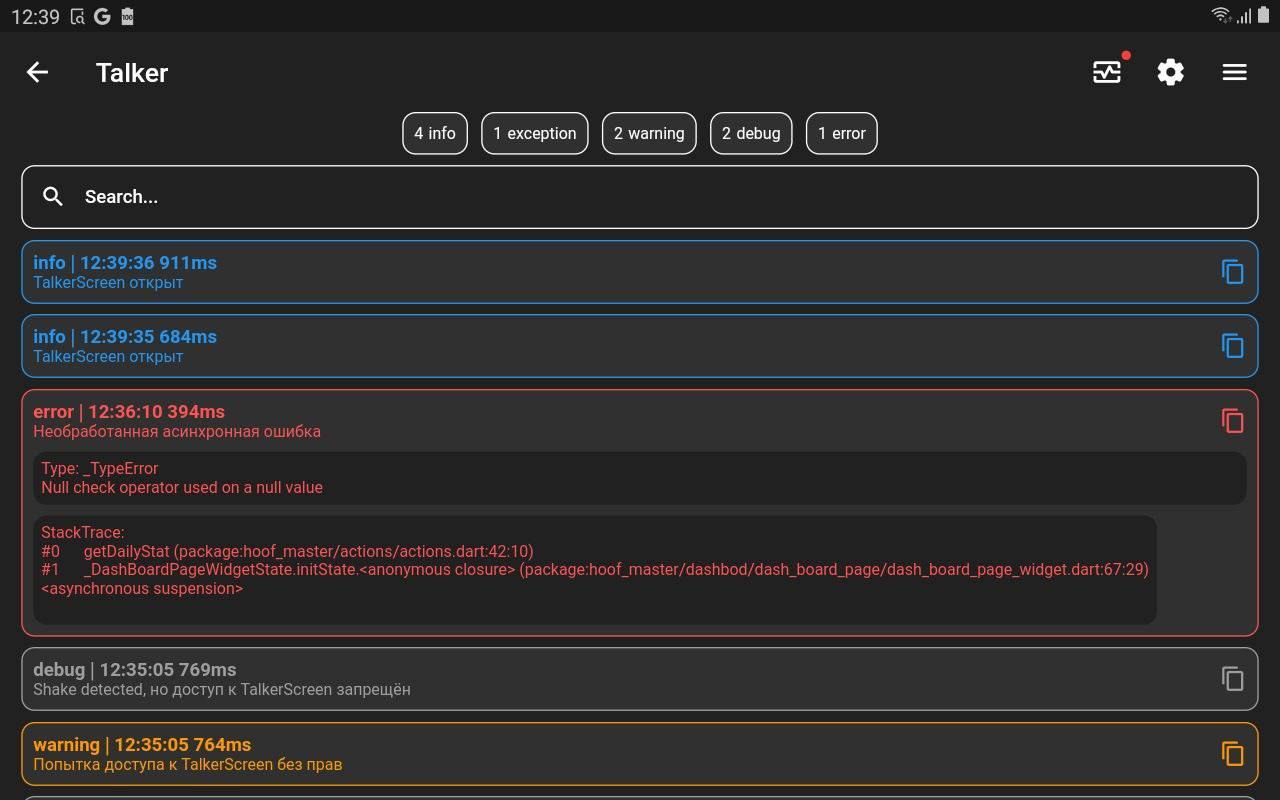Screen dimensions: 1280x800
Task: Toggle the "2 warning" filter chip
Action: (649, 134)
